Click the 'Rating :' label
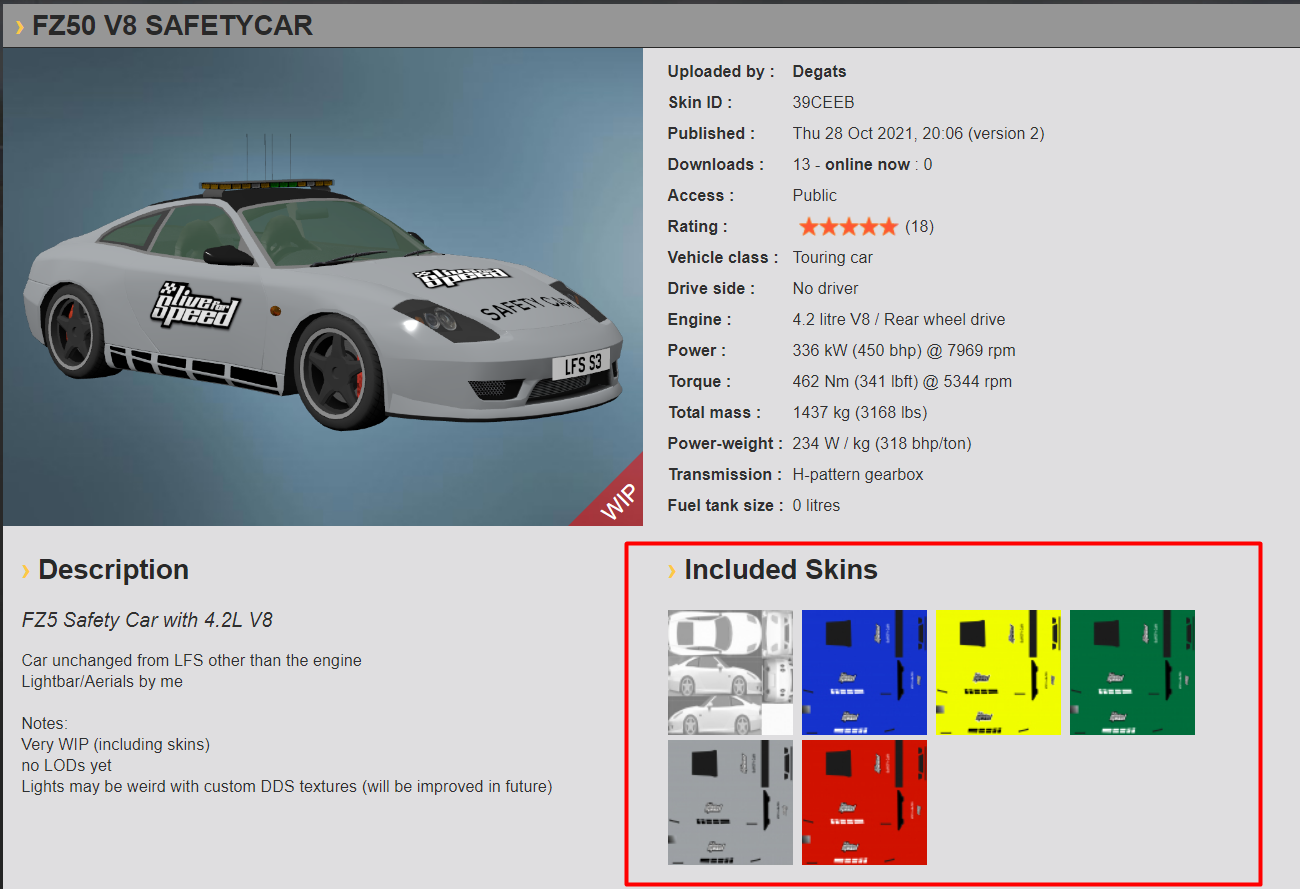Viewport: 1300px width, 889px height. click(698, 227)
